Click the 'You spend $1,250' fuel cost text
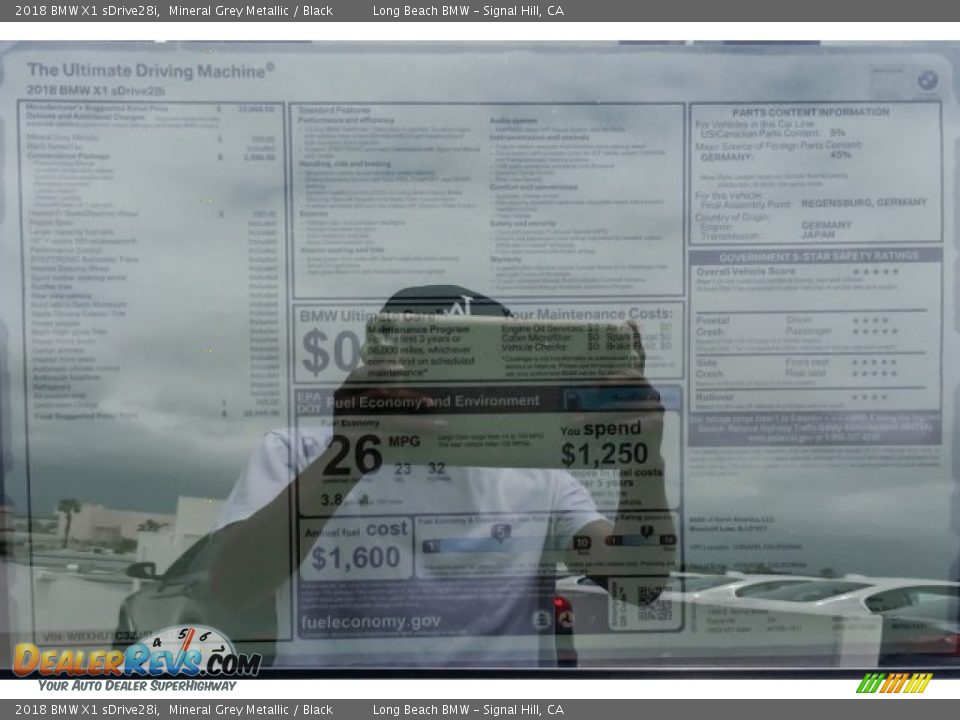Image resolution: width=960 pixels, height=720 pixels. [x=610, y=445]
